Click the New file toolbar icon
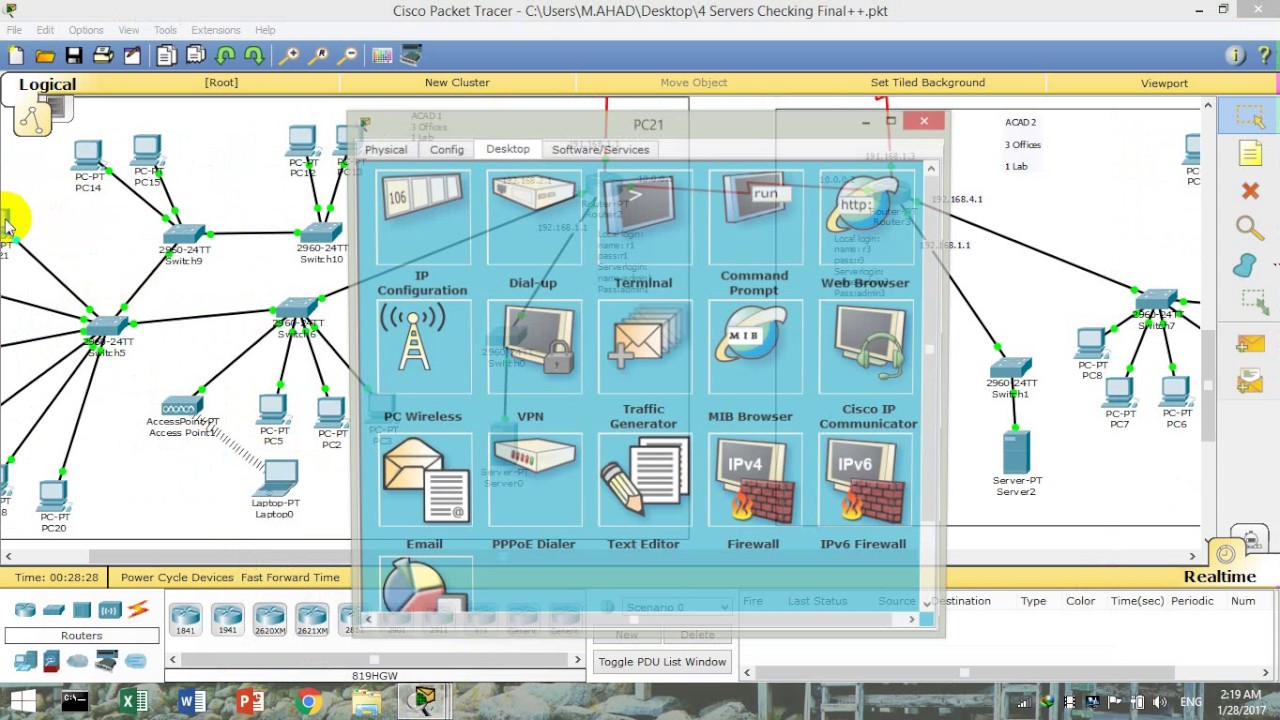The image size is (1280, 720). click(16, 56)
